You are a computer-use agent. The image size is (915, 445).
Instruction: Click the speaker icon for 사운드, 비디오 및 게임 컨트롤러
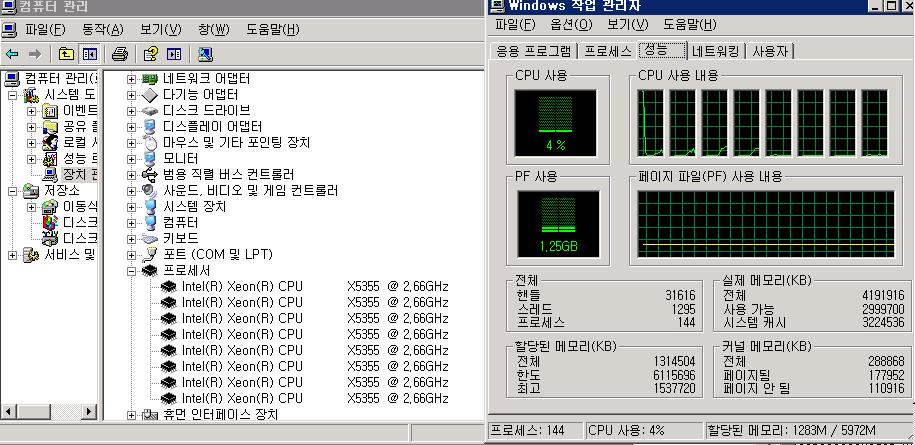[150, 191]
